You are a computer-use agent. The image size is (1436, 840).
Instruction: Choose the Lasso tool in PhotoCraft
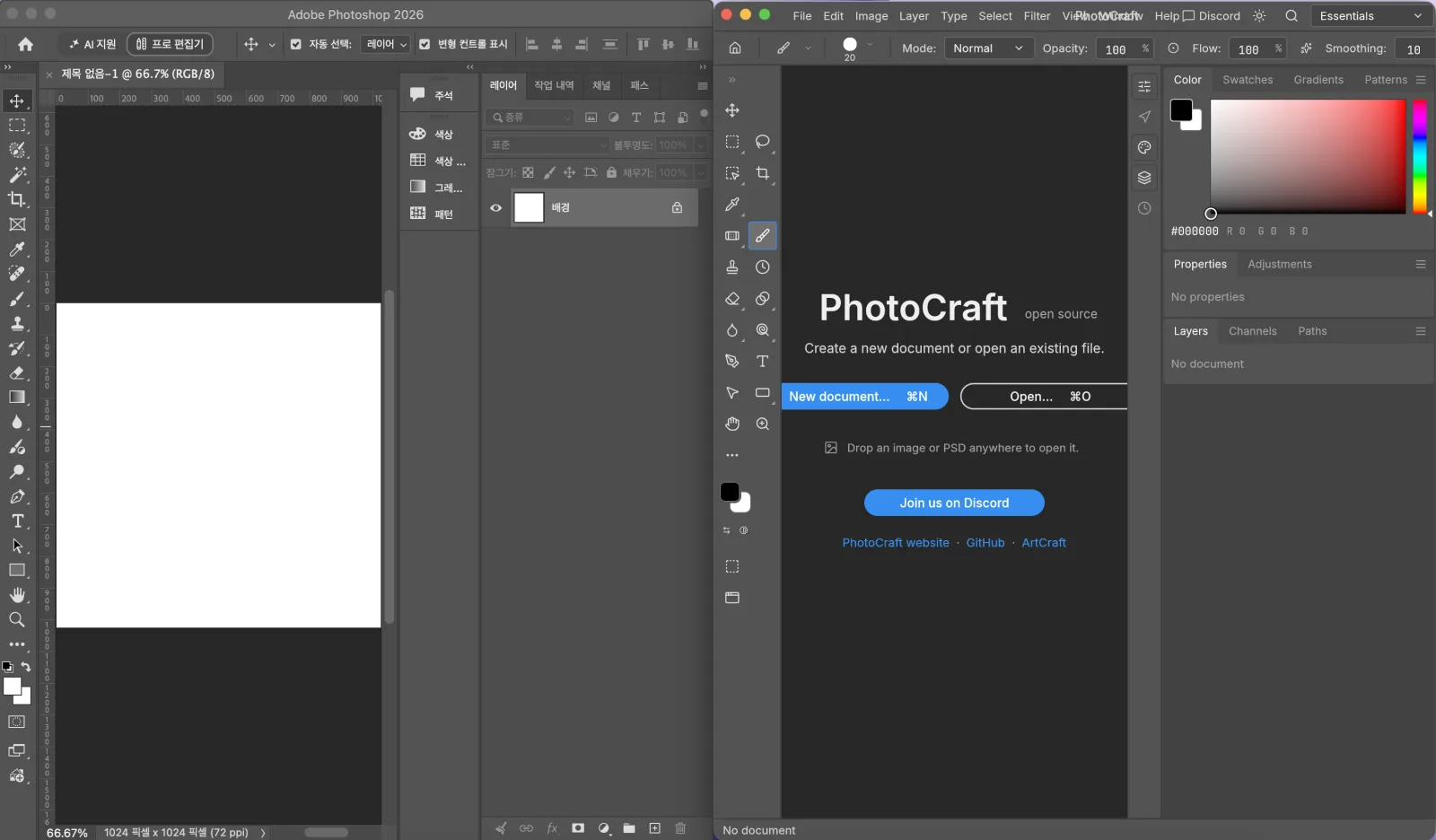click(762, 142)
